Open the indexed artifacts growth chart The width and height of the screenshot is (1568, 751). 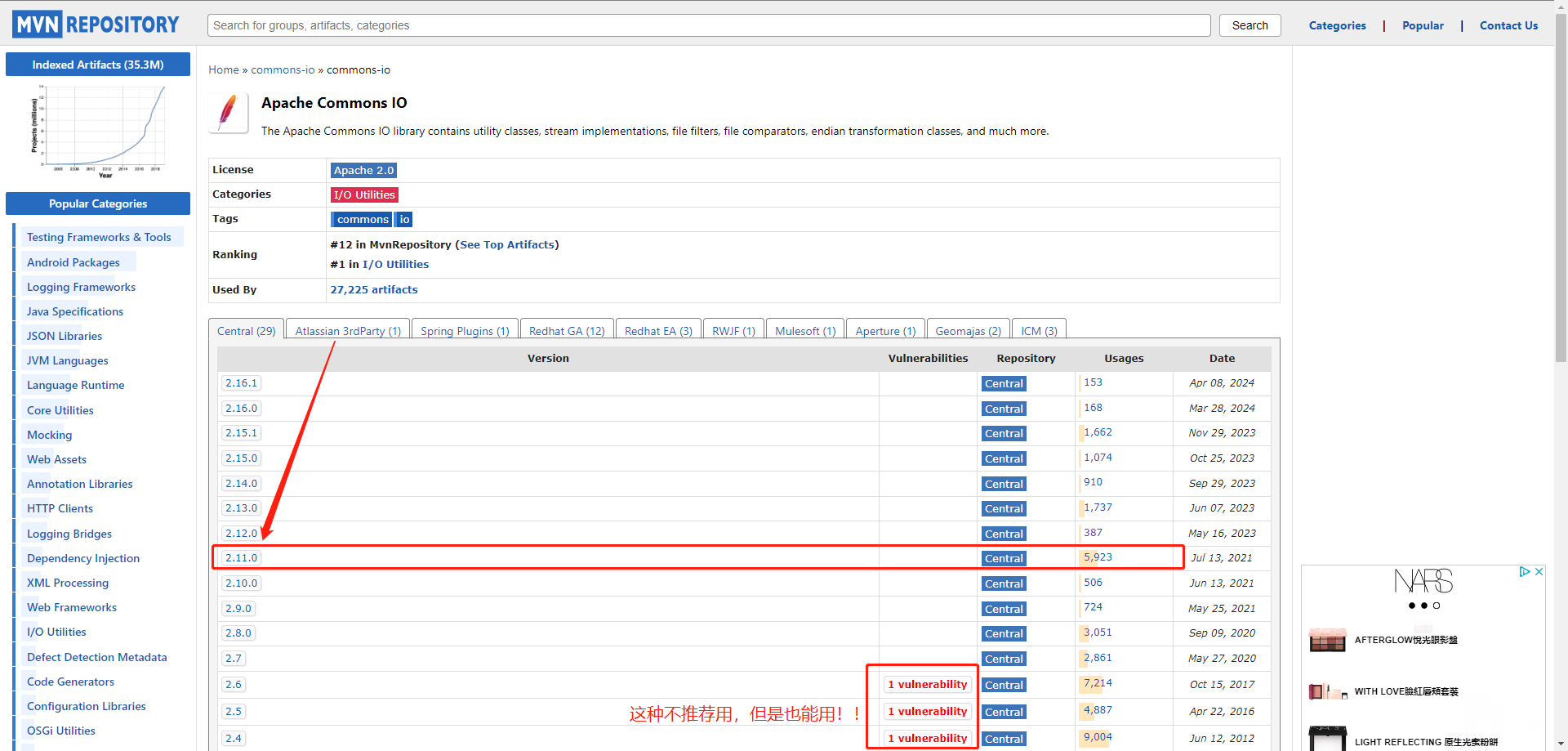98,129
